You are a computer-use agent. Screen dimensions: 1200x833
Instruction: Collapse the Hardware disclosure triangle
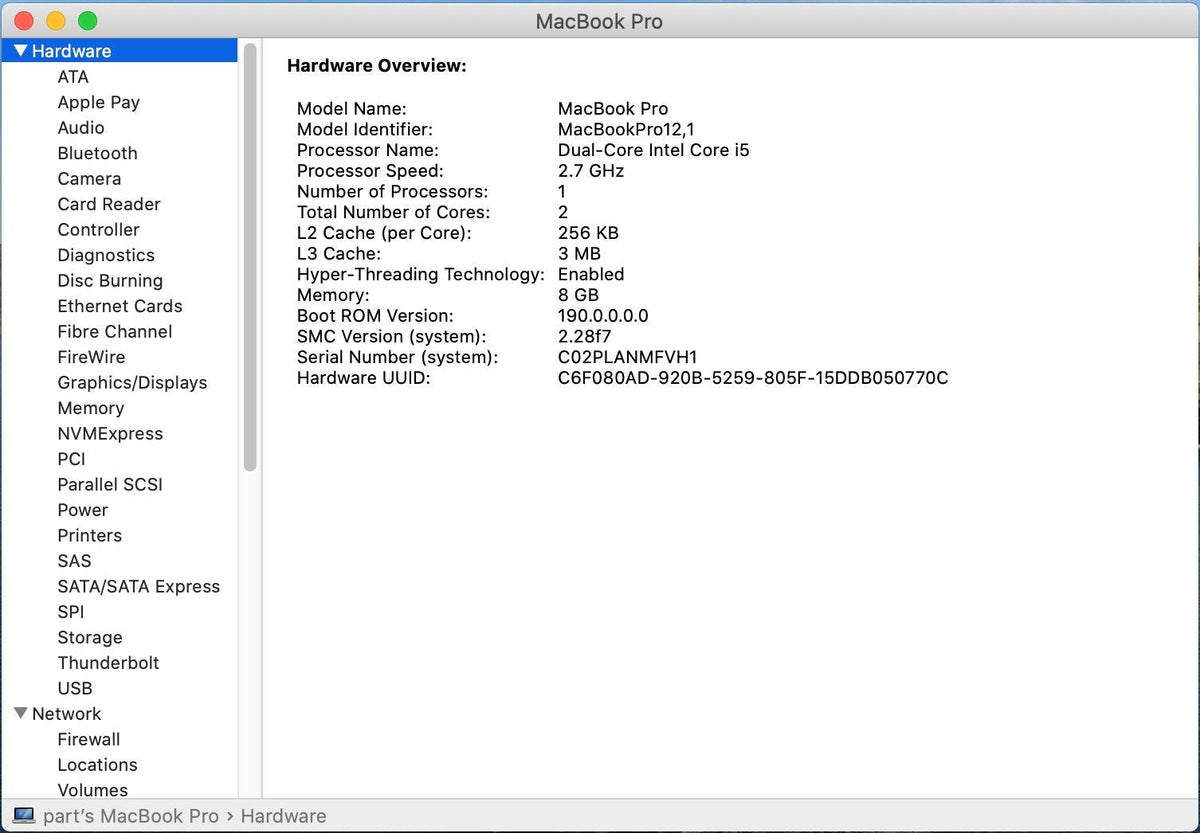coord(21,51)
